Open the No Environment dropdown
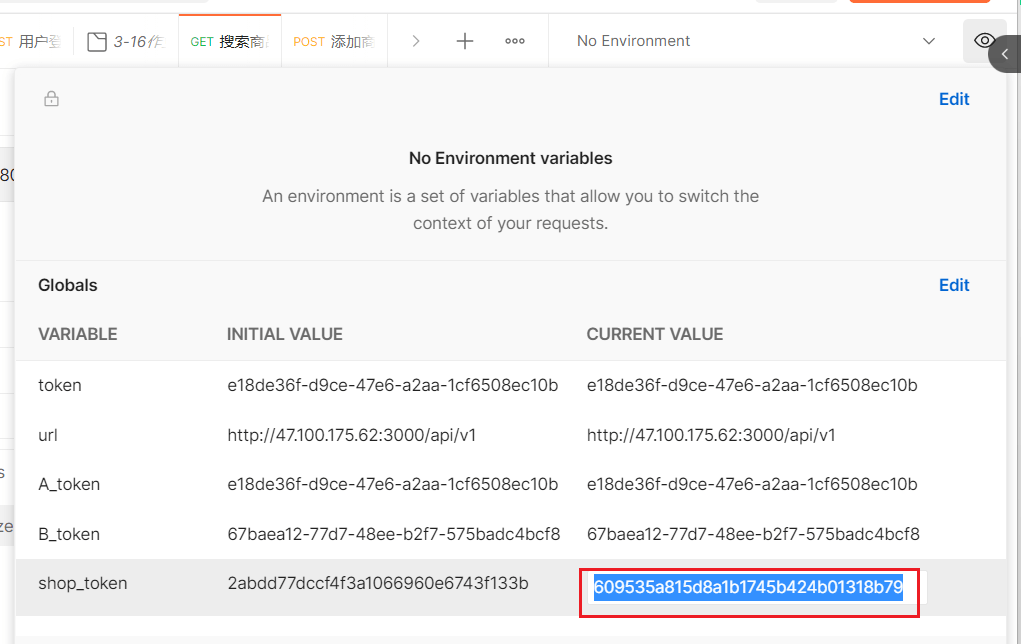The image size is (1021, 644). [x=755, y=41]
